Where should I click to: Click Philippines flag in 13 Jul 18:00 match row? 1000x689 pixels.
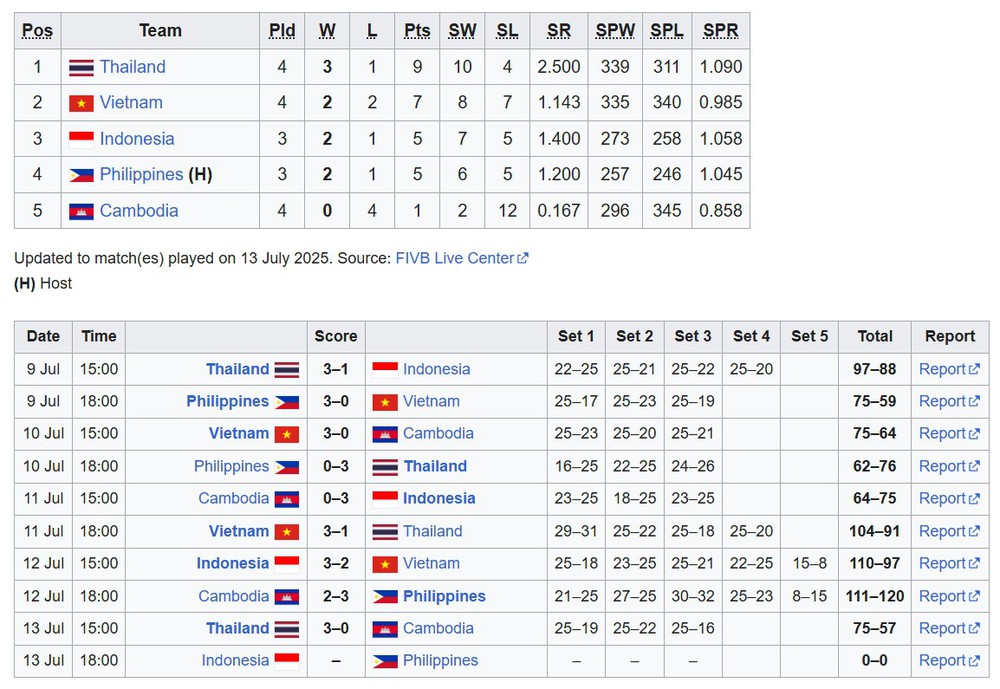pos(385,661)
